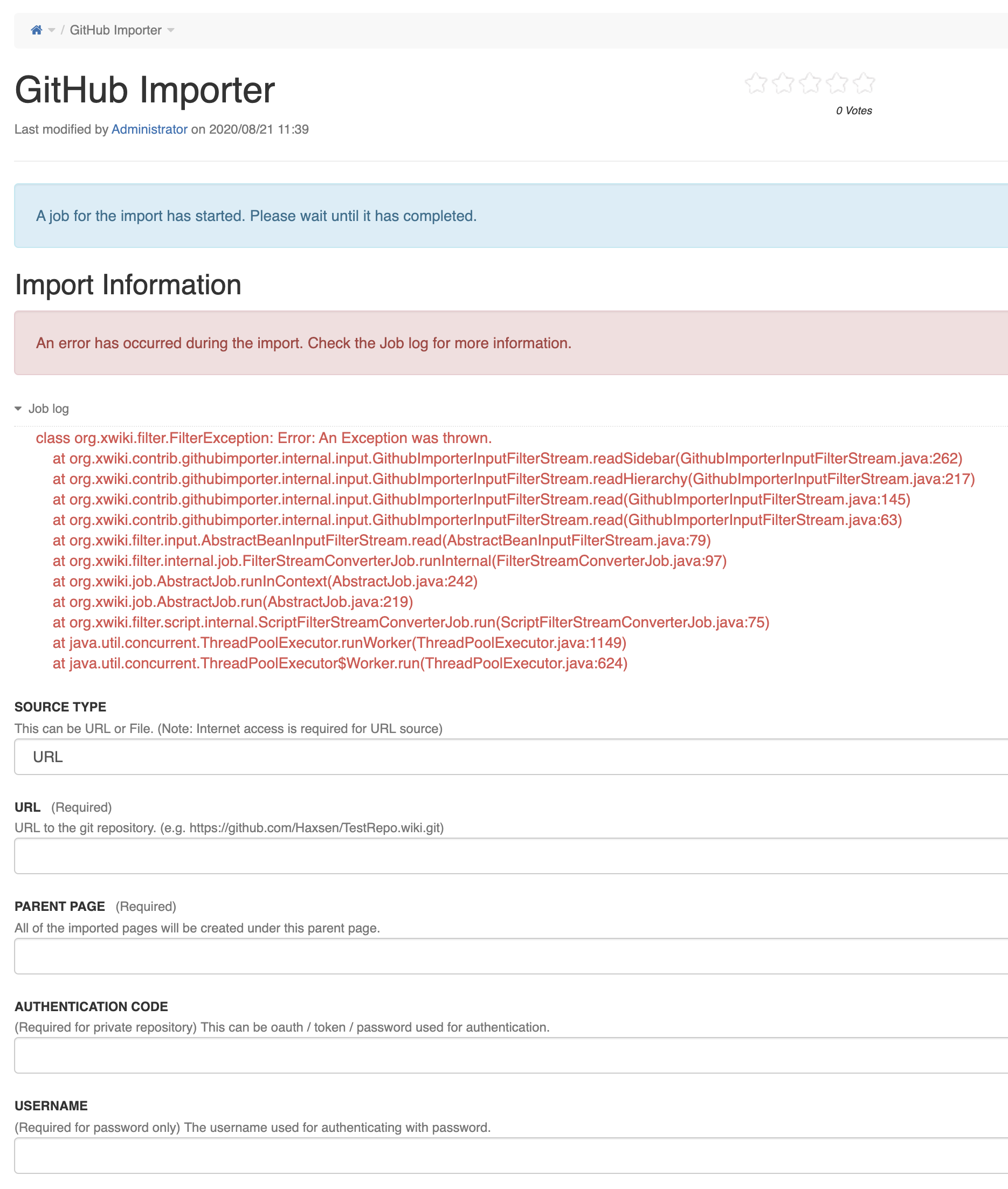Screen dimensions: 1008x1189
Task: Click the Job log disclosure triangle
Action: tap(18, 409)
